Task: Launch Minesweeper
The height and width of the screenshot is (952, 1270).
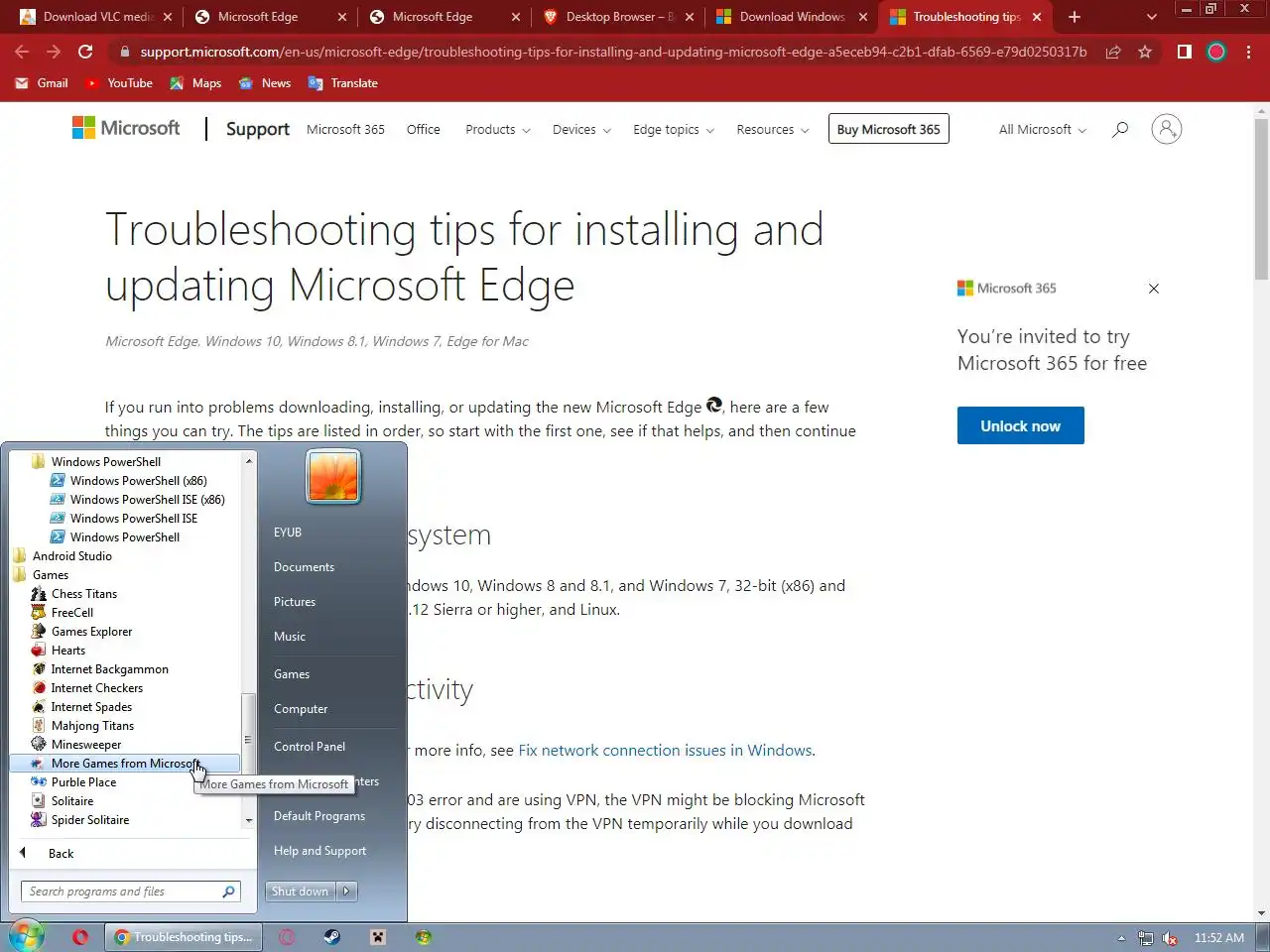Action: coord(85,745)
